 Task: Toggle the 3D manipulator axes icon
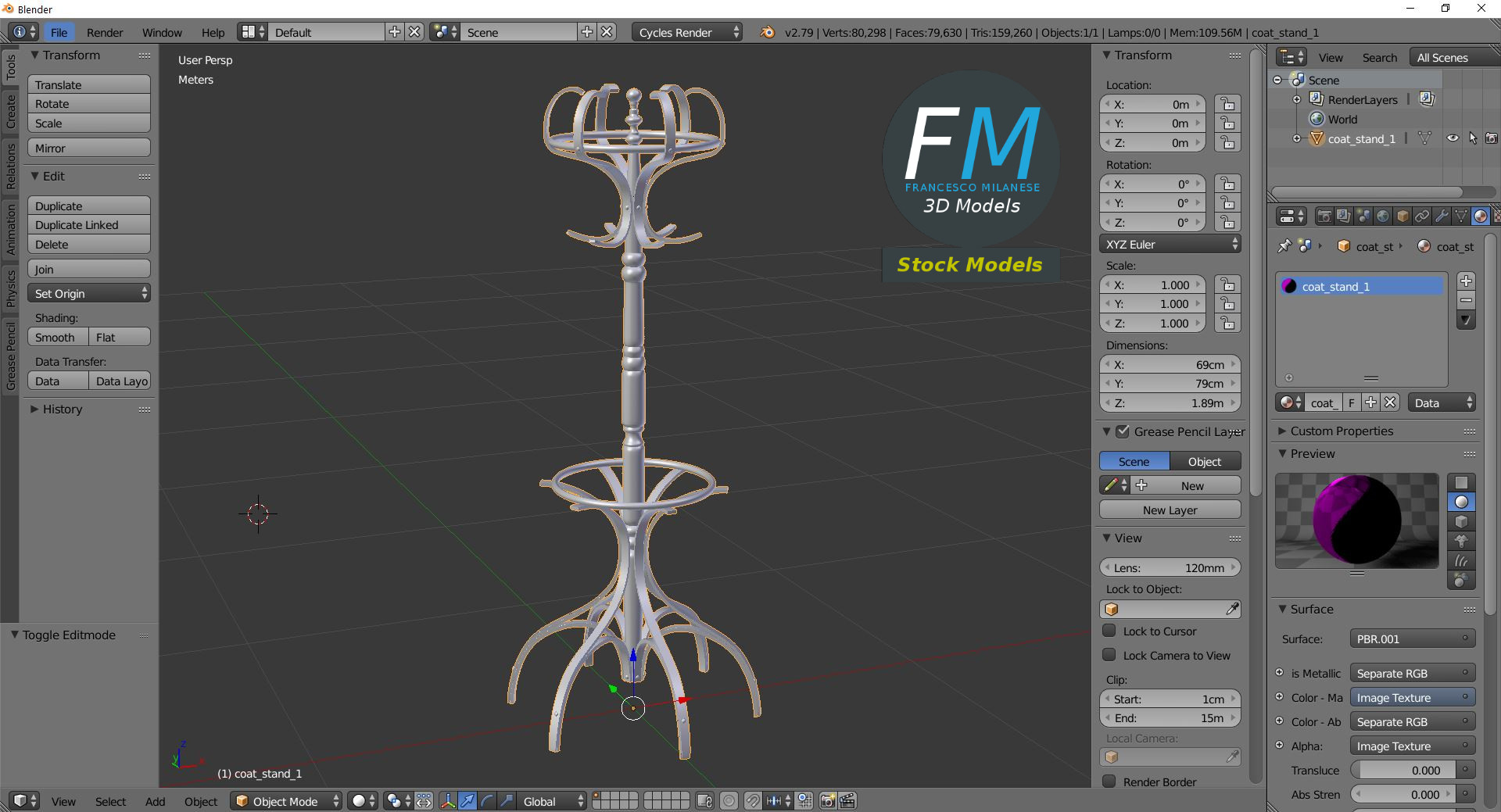(447, 801)
